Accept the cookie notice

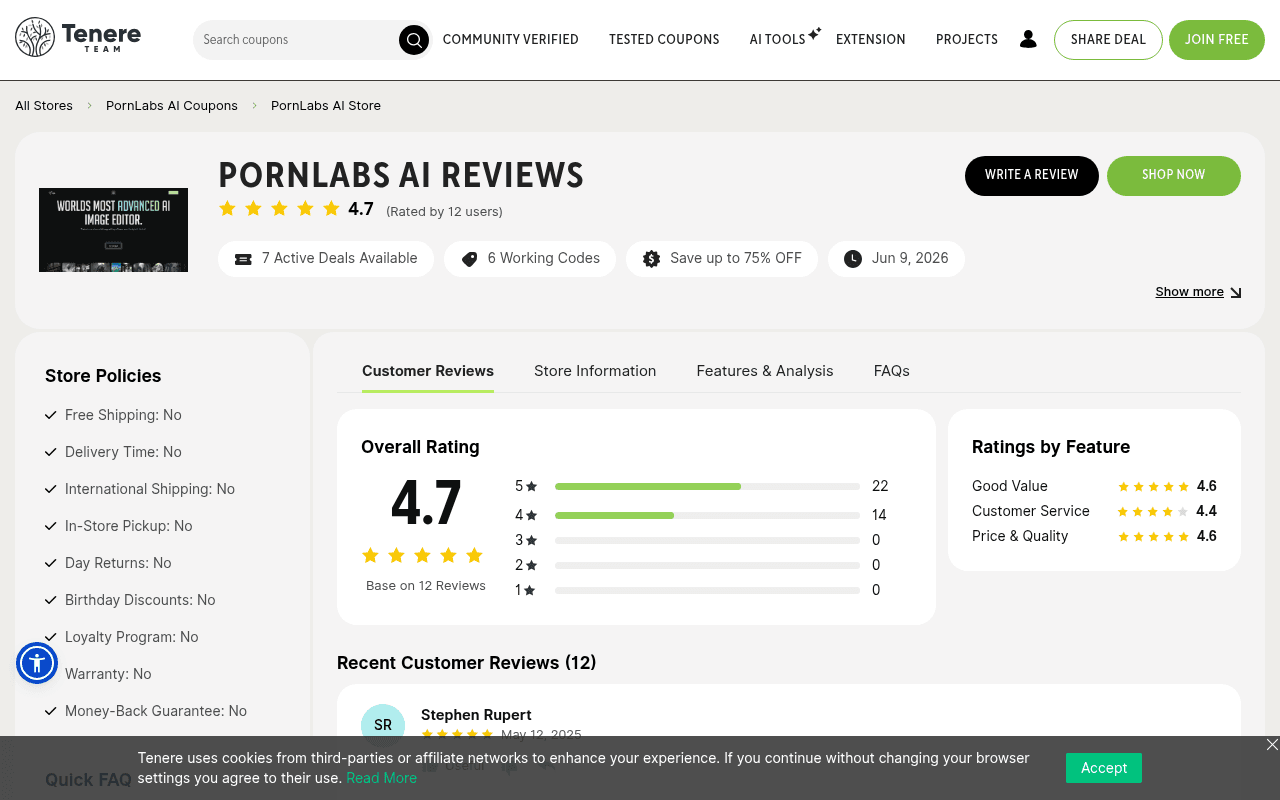(1104, 768)
